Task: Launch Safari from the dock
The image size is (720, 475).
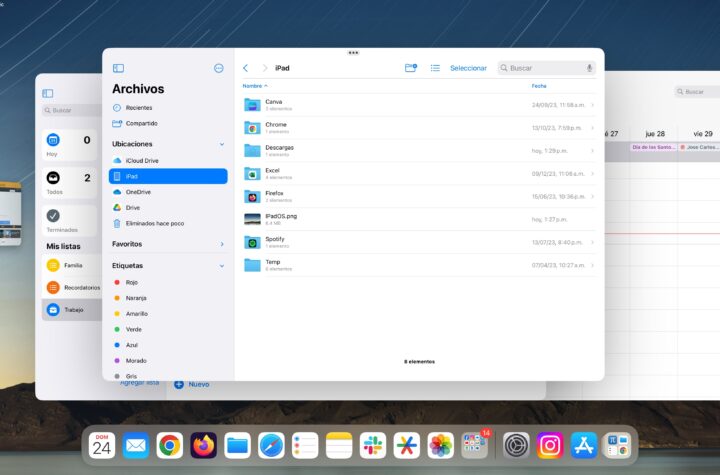Action: (271, 445)
